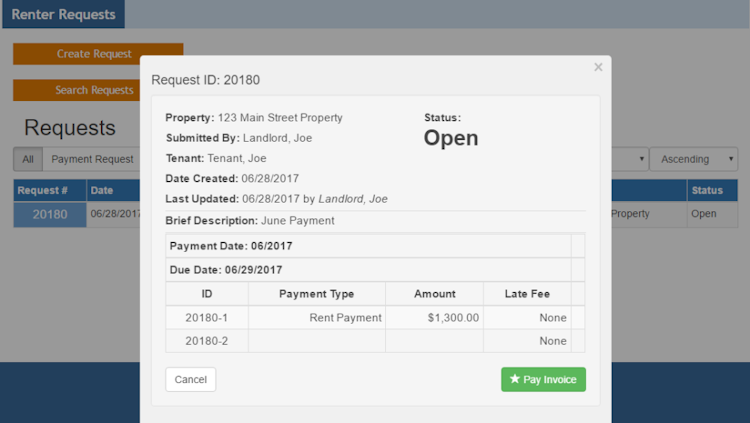Click the Search Requests button
Image resolution: width=750 pixels, height=423 pixels.
click(77, 90)
